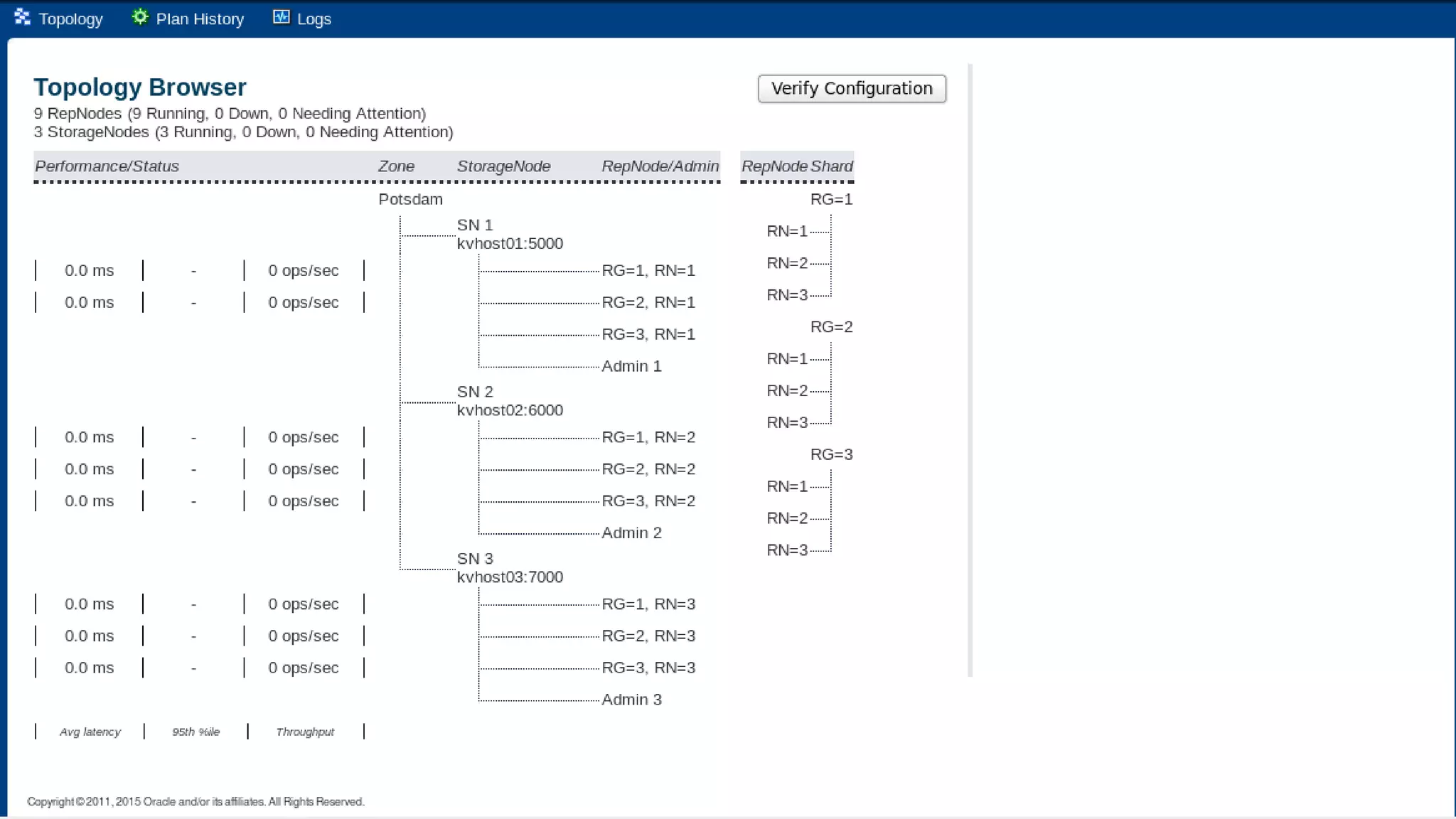Select storage node SN 3 kvhost03:7000
The width and height of the screenshot is (1456, 819).
click(x=509, y=568)
